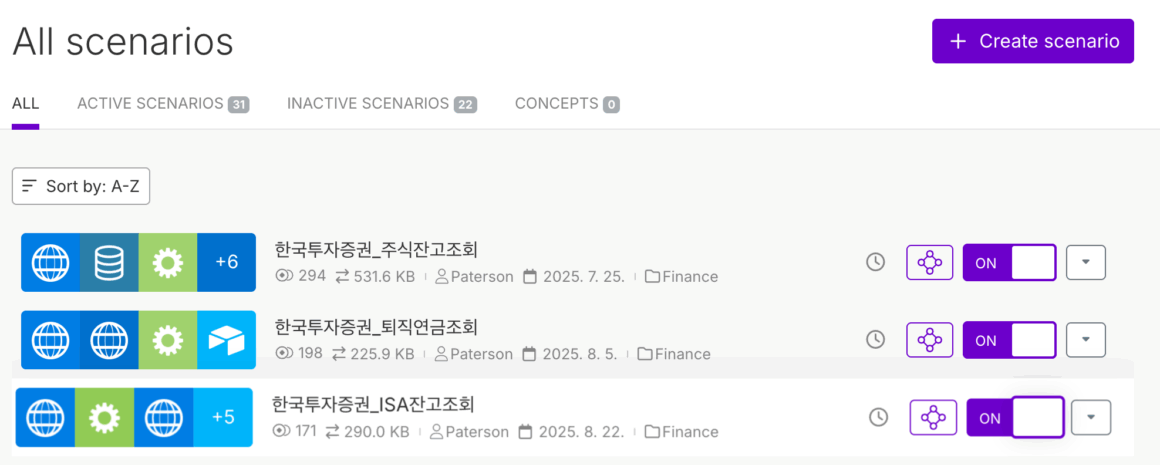The height and width of the screenshot is (465, 1160).
Task: Open scheduling clock for 퇴직연금조회 scenario
Action: coord(875,340)
